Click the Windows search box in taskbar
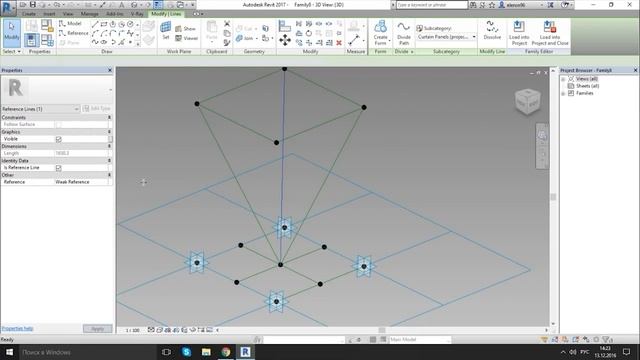Image resolution: width=640 pixels, height=360 pixels. (88, 352)
